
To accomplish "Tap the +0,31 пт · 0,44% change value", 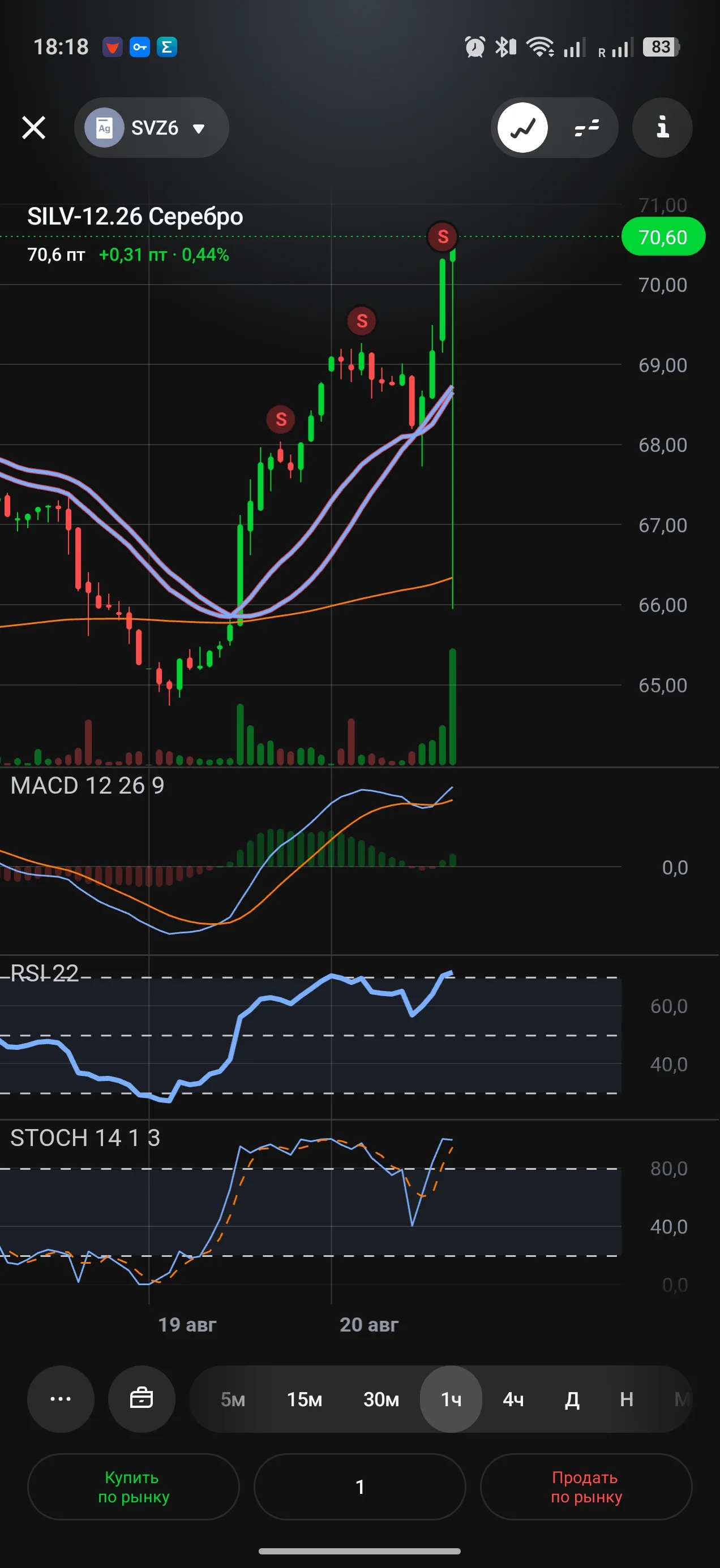I will click(164, 255).
